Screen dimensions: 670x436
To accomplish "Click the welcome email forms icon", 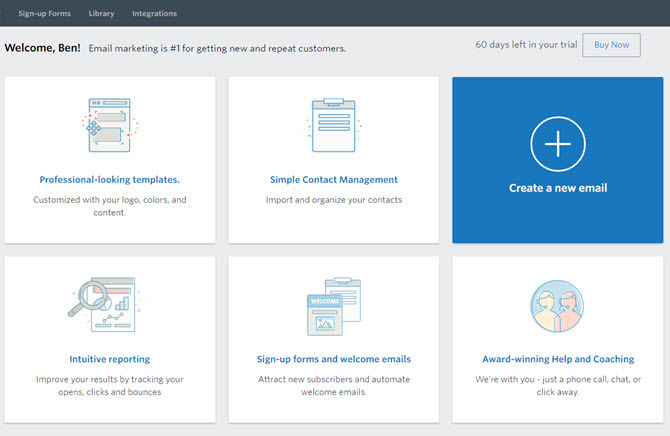I will click(334, 306).
